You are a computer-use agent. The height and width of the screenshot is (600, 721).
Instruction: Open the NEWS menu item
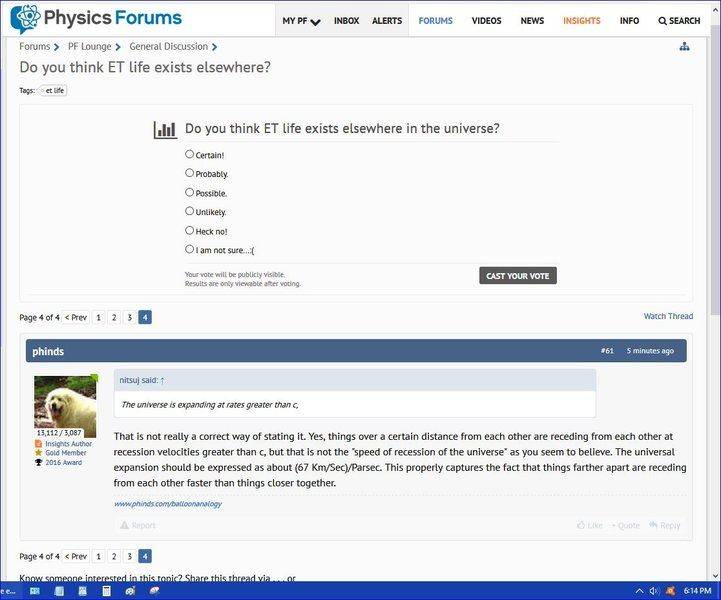point(532,21)
